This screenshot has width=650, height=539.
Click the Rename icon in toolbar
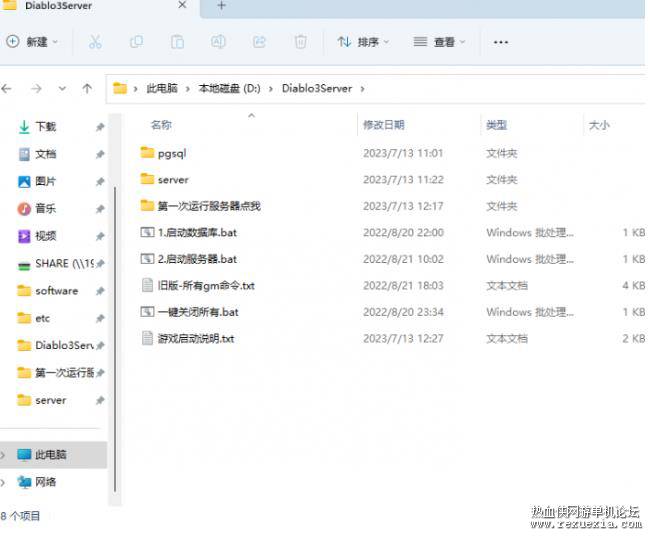click(x=218, y=42)
